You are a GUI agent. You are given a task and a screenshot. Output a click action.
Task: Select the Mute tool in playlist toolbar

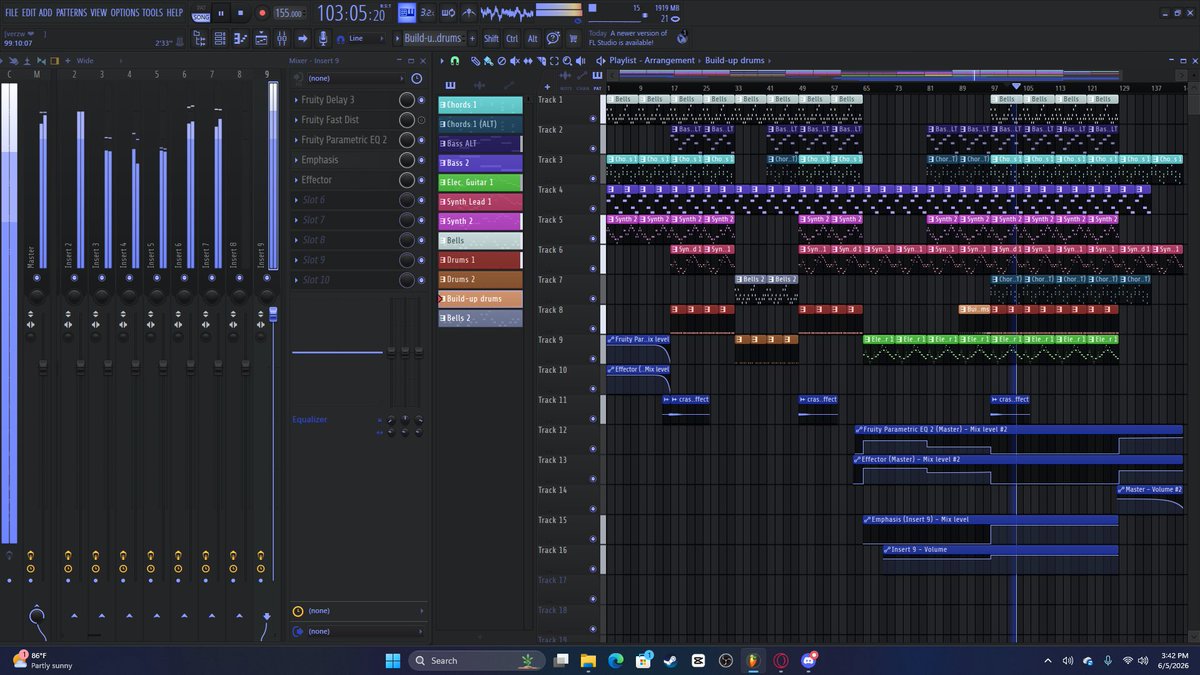click(515, 60)
